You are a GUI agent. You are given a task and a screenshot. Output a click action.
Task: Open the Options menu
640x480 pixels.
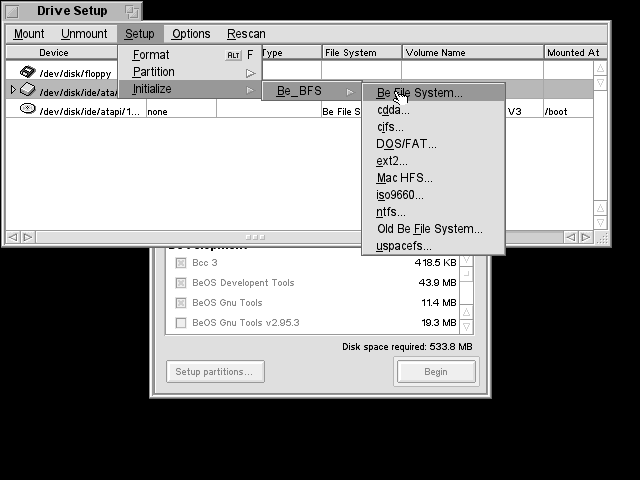191,34
